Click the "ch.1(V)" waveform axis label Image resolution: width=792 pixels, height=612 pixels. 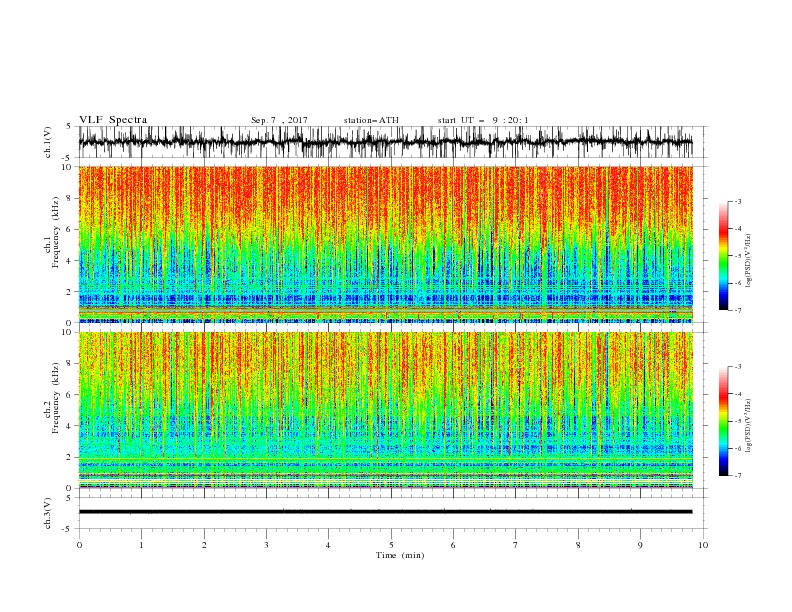coord(48,142)
